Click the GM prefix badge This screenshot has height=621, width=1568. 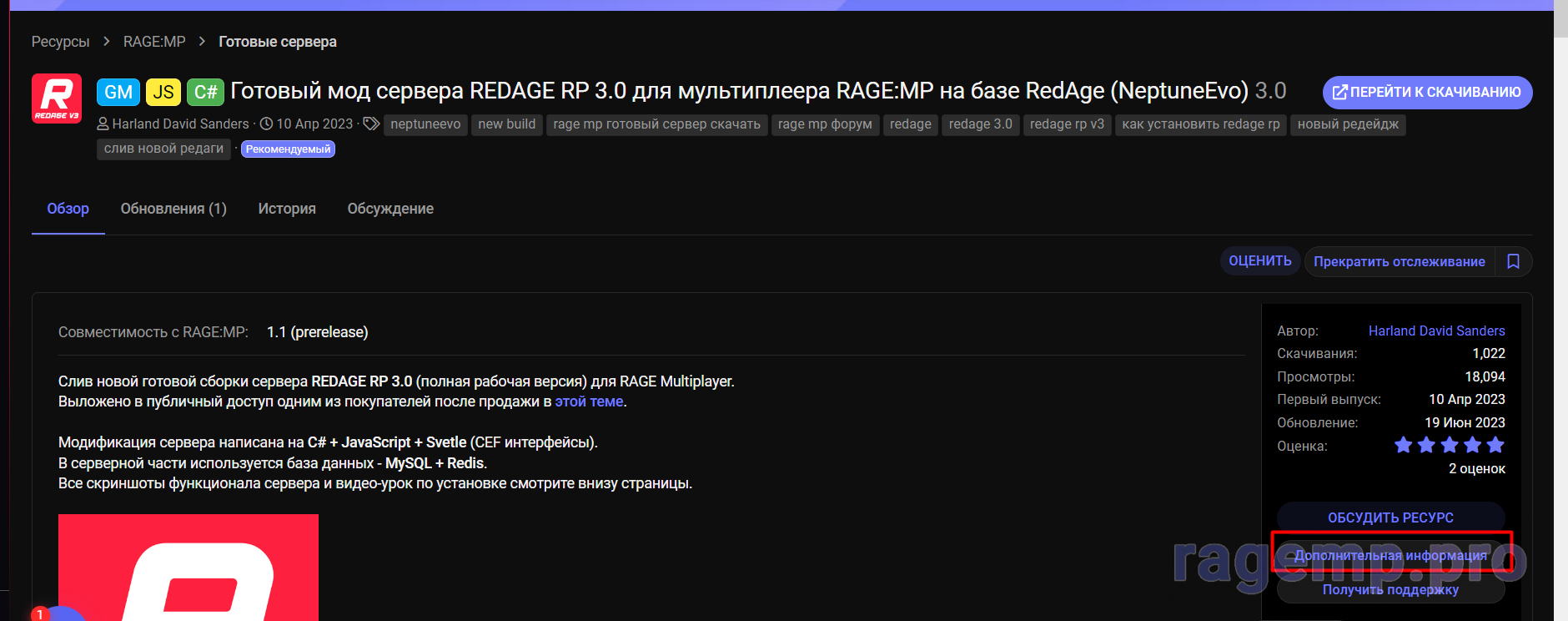click(x=118, y=92)
